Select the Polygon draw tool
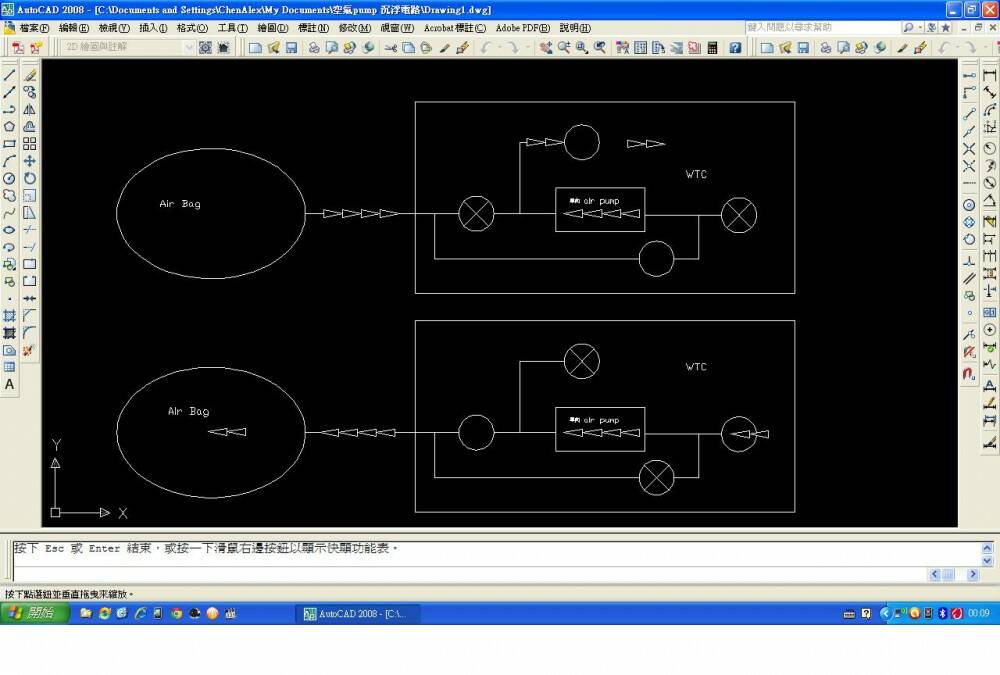 coord(9,126)
